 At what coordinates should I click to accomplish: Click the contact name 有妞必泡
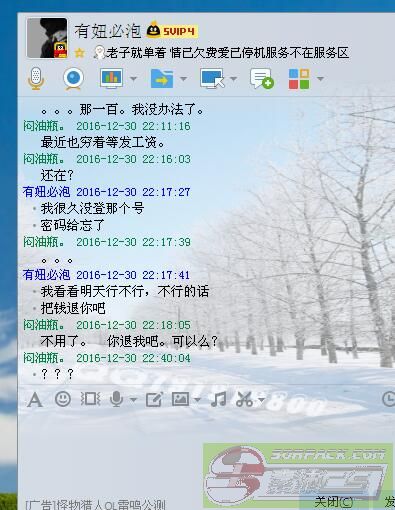point(108,31)
